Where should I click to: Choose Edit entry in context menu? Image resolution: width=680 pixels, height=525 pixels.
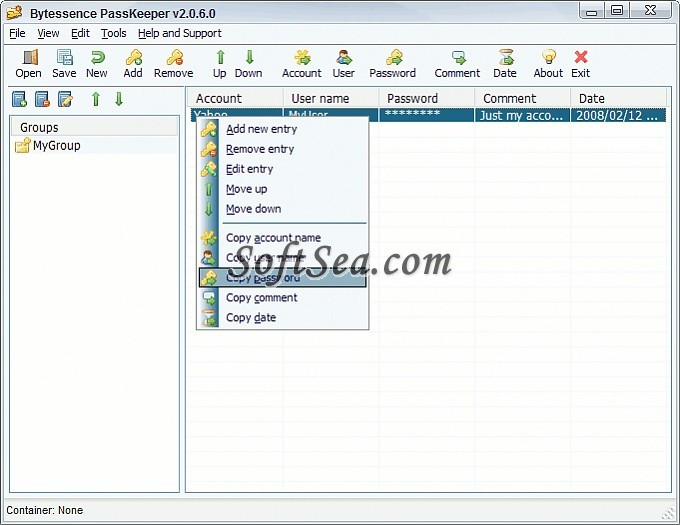pyautogui.click(x=283, y=169)
